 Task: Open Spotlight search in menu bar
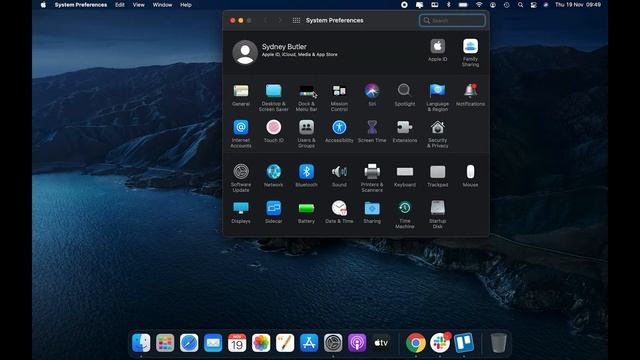520,5
